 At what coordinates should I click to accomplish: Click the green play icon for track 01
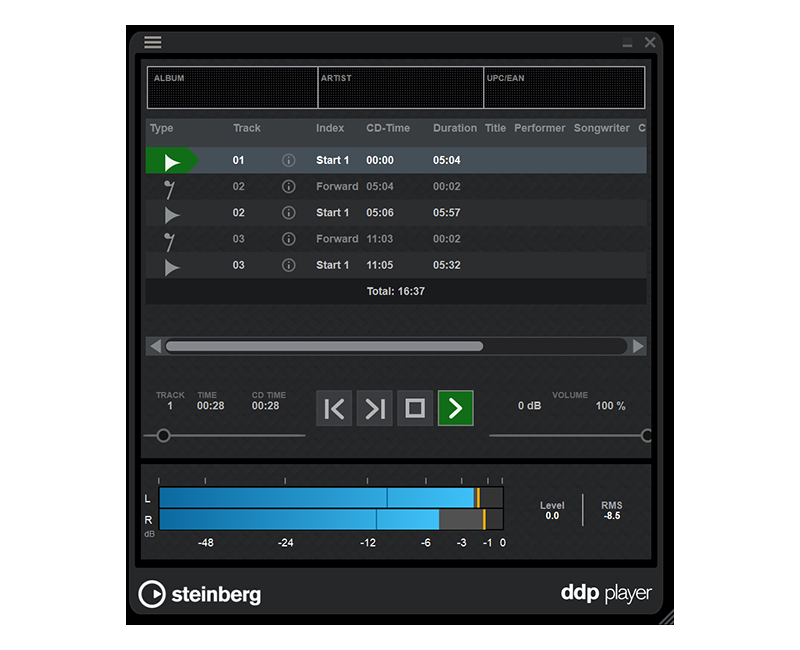click(x=172, y=161)
